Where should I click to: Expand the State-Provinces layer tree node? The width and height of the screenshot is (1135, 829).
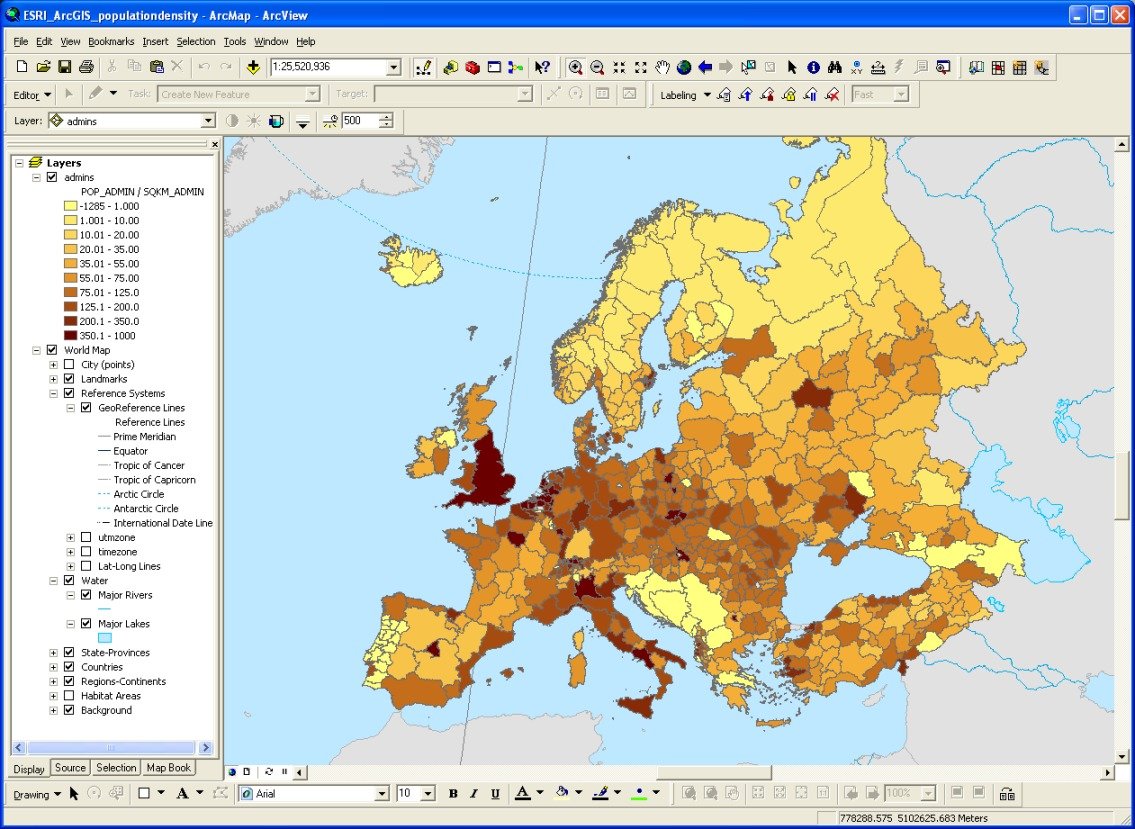54,653
